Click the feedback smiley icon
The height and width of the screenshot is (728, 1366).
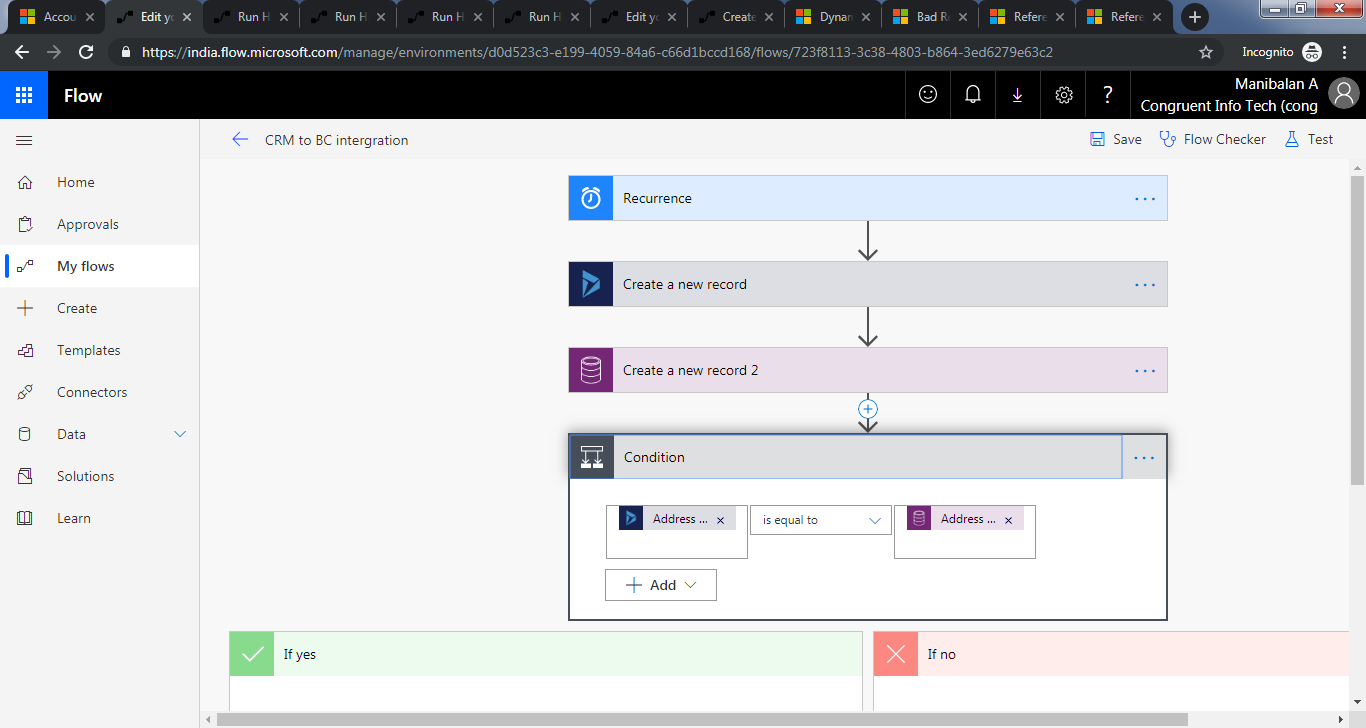928,94
